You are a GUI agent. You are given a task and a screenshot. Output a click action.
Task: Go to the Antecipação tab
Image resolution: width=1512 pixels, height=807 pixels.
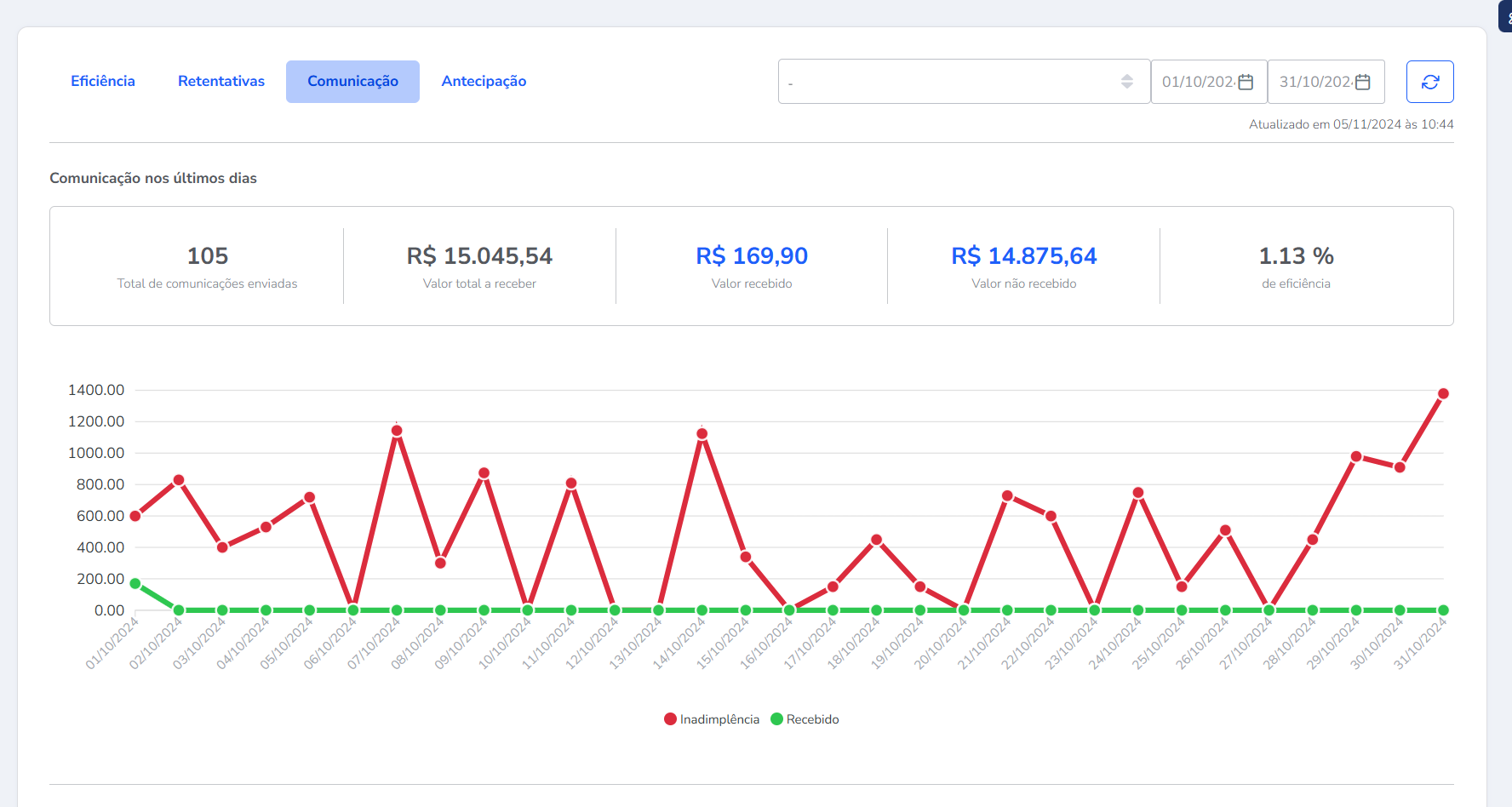point(484,82)
